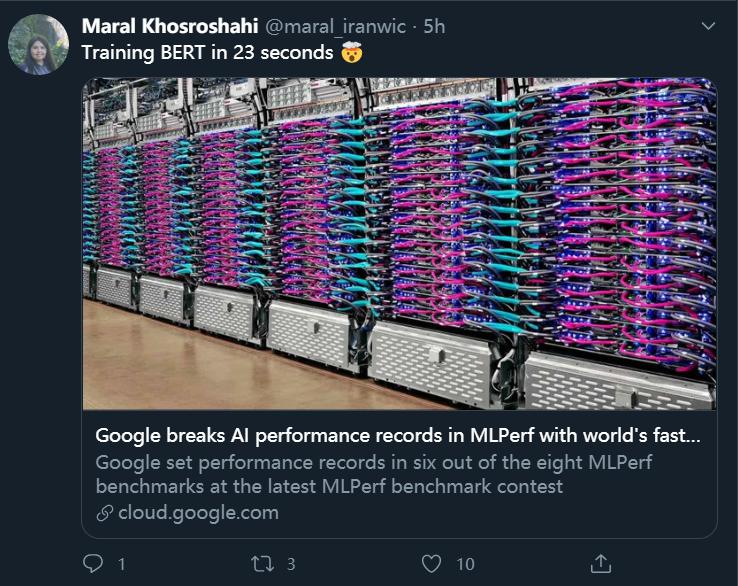The height and width of the screenshot is (586, 738).
Task: Open the share tweet icon
Action: coord(600,563)
